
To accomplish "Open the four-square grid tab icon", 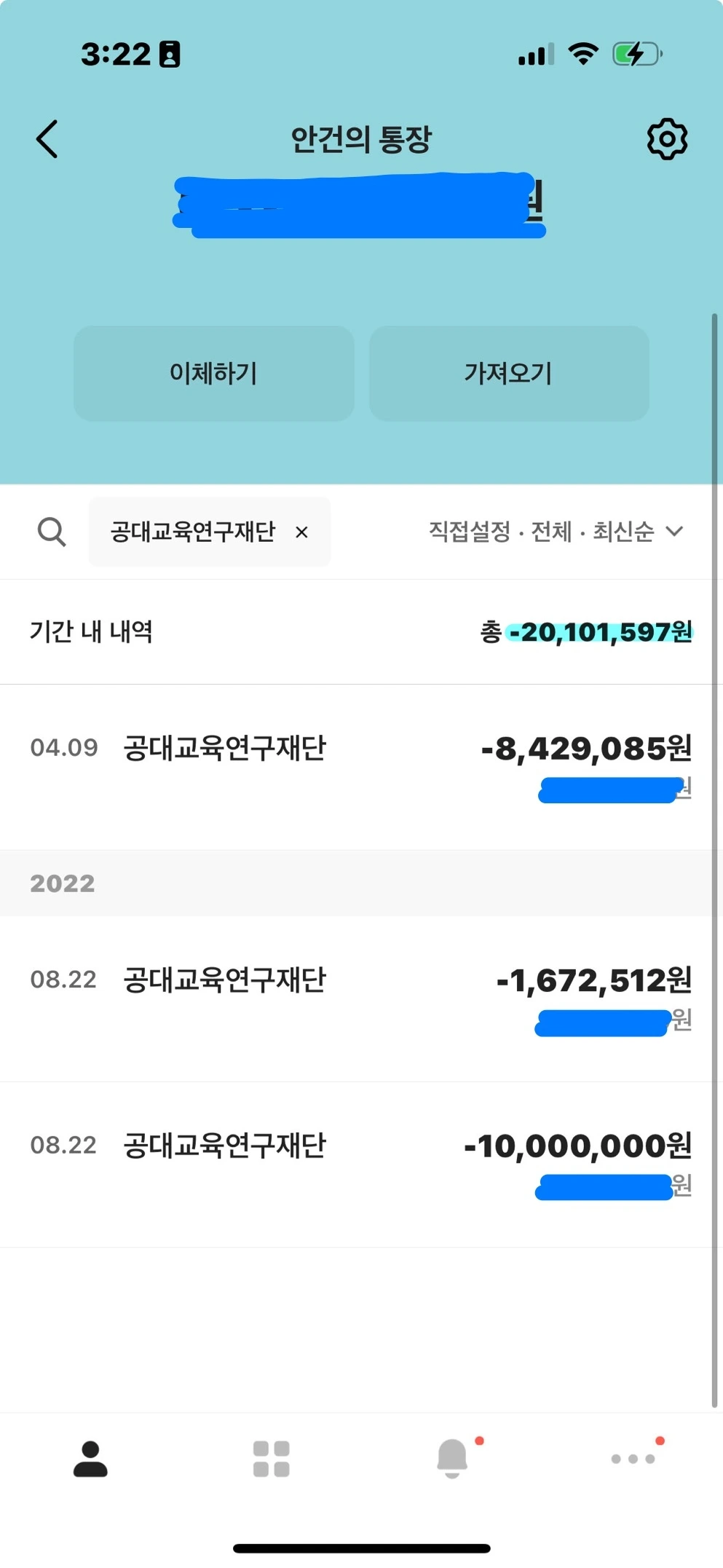I will click(x=271, y=1459).
